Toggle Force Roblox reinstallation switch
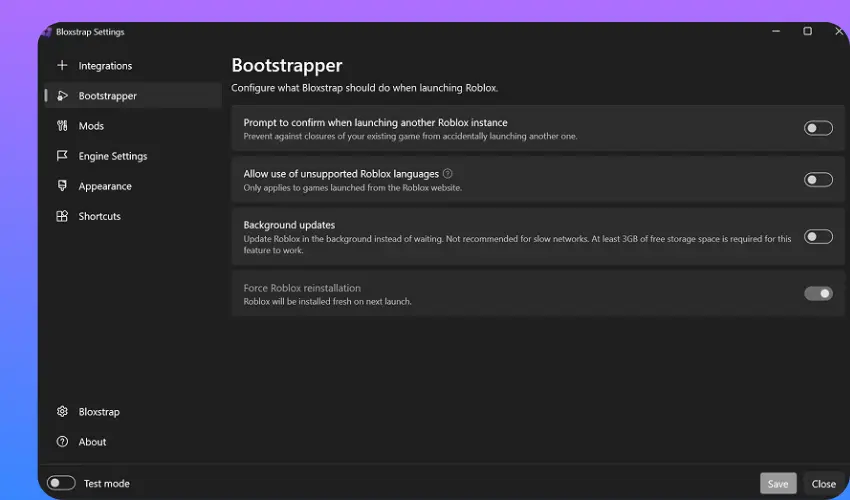The height and width of the screenshot is (500, 850). coord(818,294)
